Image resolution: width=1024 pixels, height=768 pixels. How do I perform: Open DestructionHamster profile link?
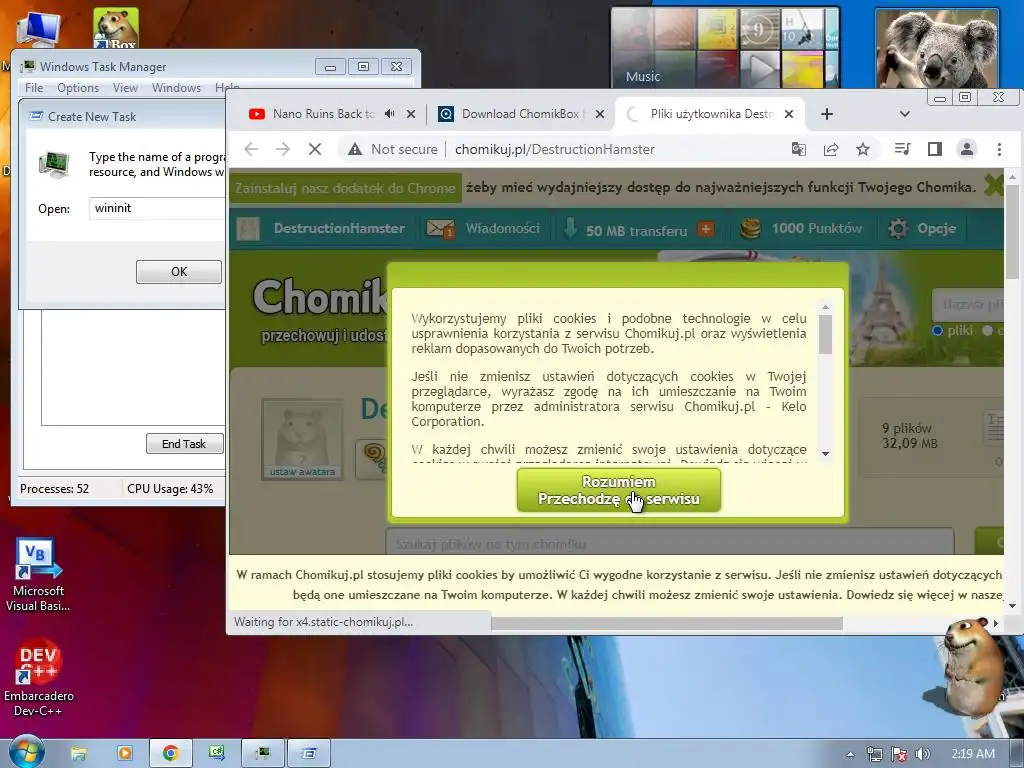[x=339, y=228]
